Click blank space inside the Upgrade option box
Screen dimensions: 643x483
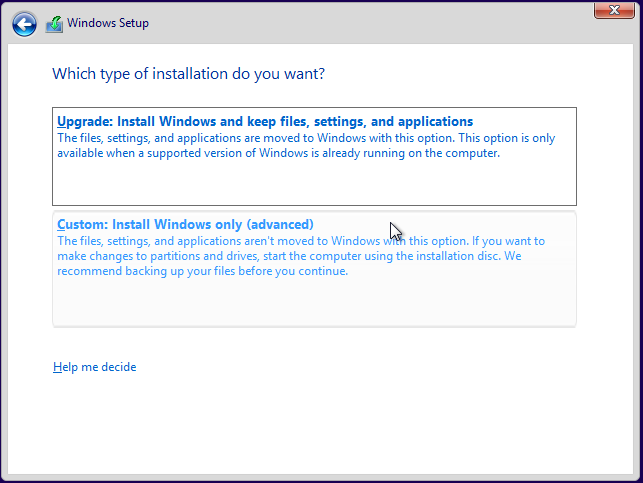[314, 185]
